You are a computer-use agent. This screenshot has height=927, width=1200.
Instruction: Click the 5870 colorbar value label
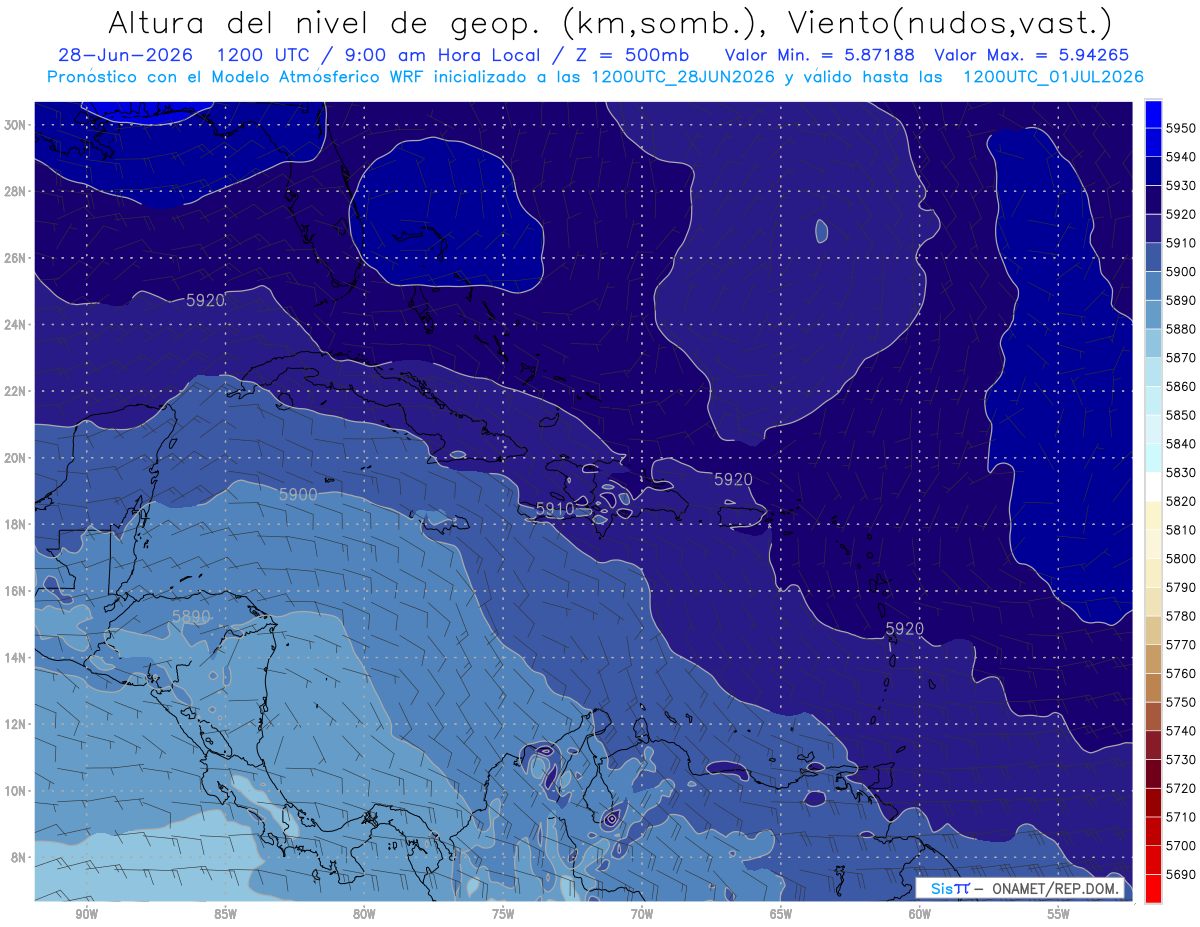point(1181,357)
